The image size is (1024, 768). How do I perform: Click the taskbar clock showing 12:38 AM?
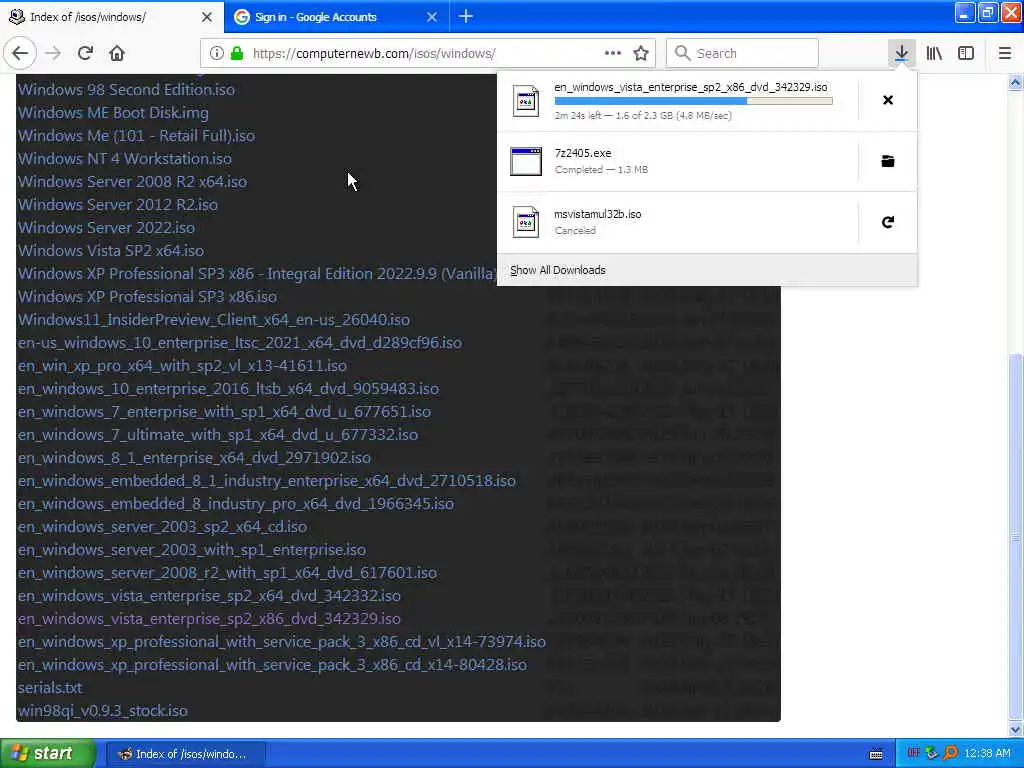987,754
